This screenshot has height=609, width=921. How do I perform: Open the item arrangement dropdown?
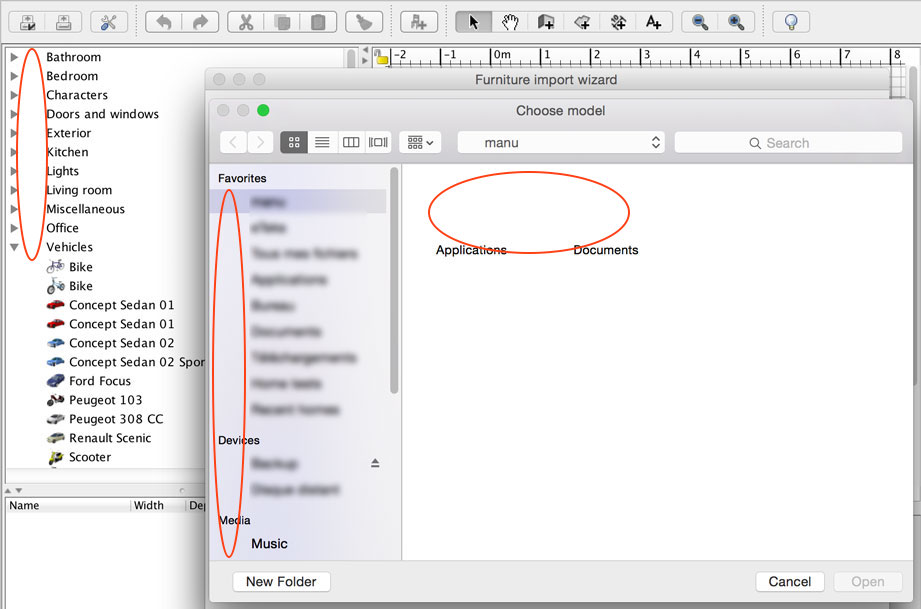pos(421,142)
